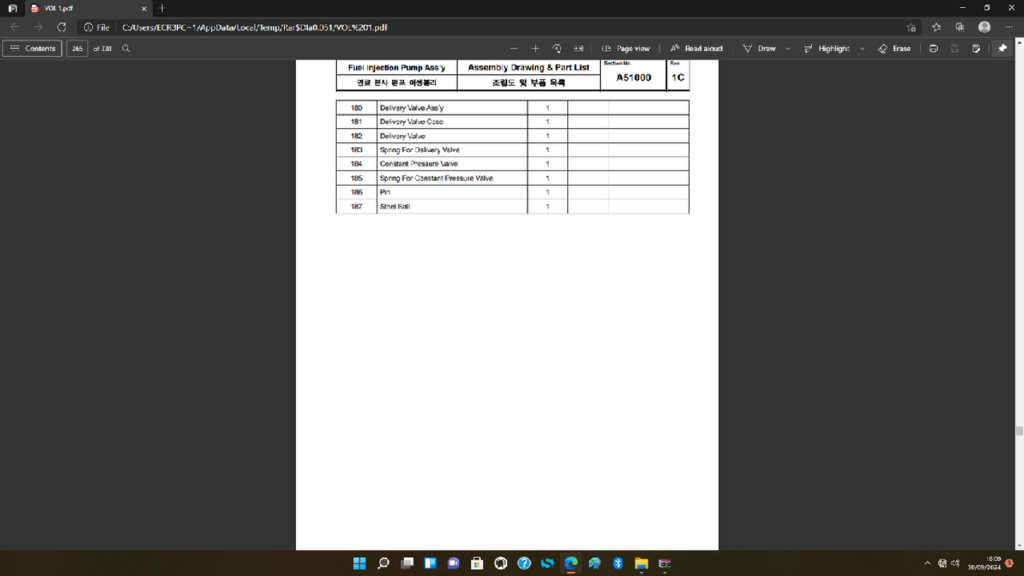
Task: Open a new browser tab
Action: click(x=163, y=8)
